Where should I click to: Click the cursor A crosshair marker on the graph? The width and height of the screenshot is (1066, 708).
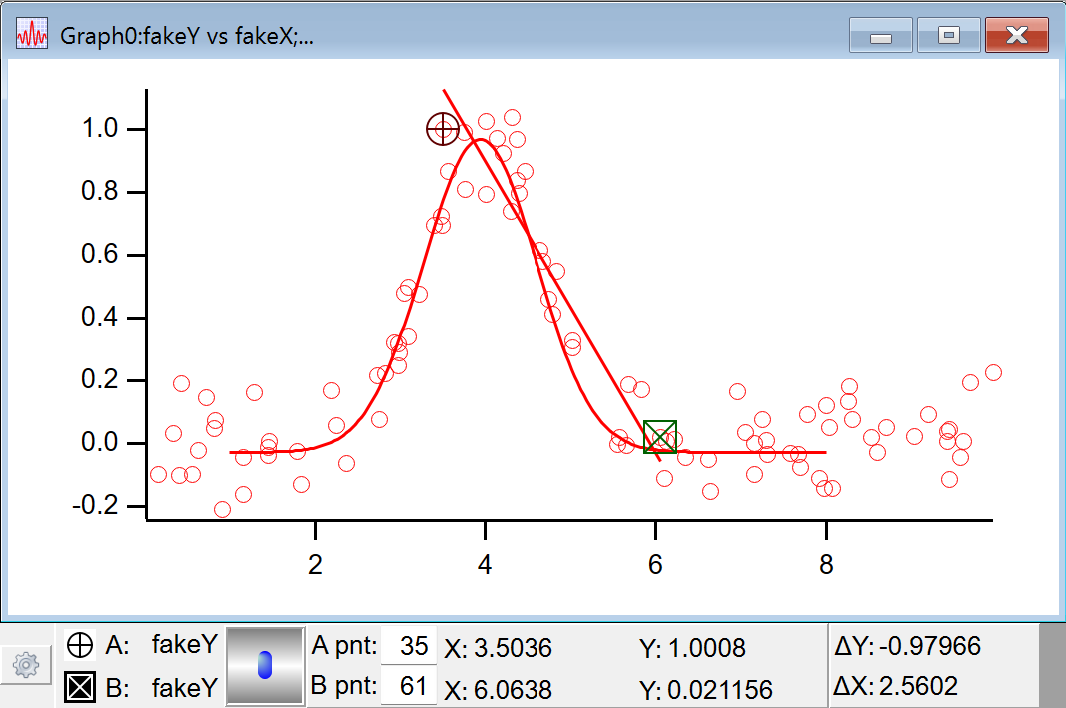point(442,129)
